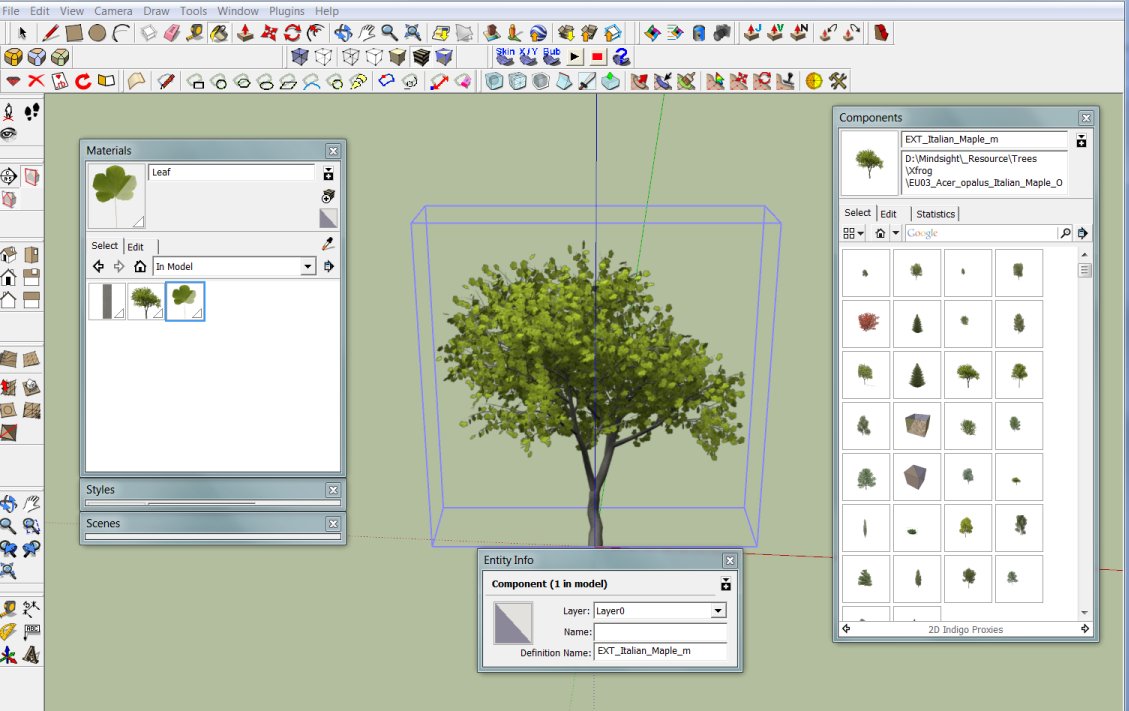Select the Pencil line tool
Image resolution: width=1129 pixels, height=711 pixels.
pos(51,33)
